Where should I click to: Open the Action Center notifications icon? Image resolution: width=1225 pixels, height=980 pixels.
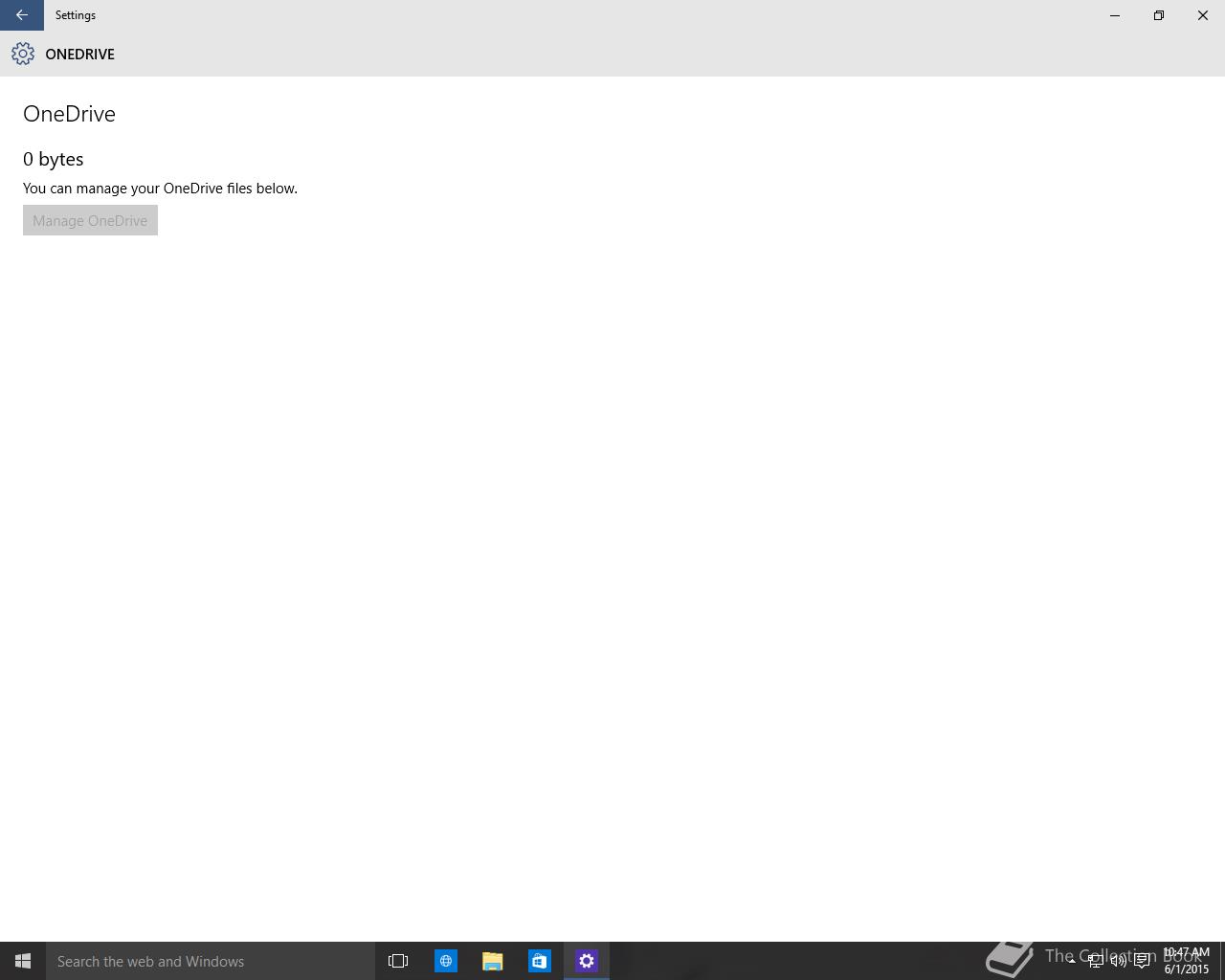tap(1142, 961)
